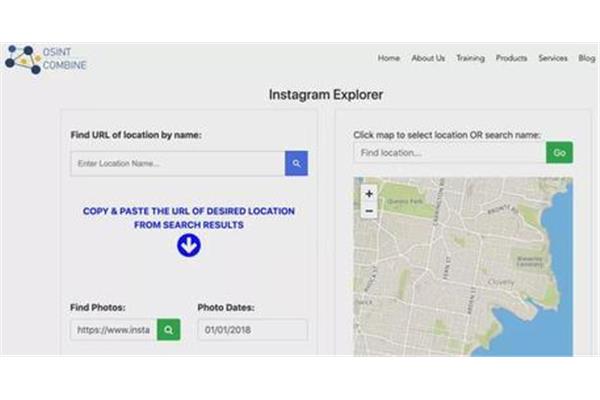600x400 pixels.
Task: Click the Clovelly label on the map
Action: (501, 282)
